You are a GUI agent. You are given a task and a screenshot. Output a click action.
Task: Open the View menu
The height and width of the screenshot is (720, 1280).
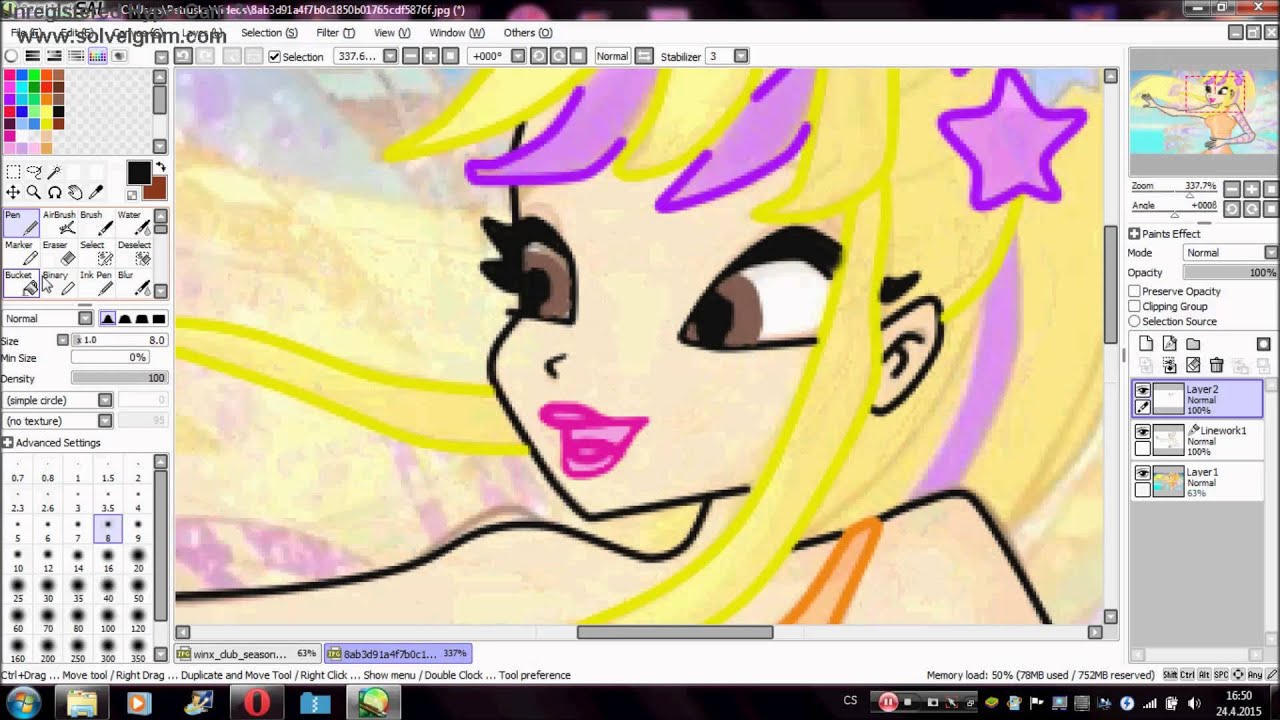click(392, 33)
